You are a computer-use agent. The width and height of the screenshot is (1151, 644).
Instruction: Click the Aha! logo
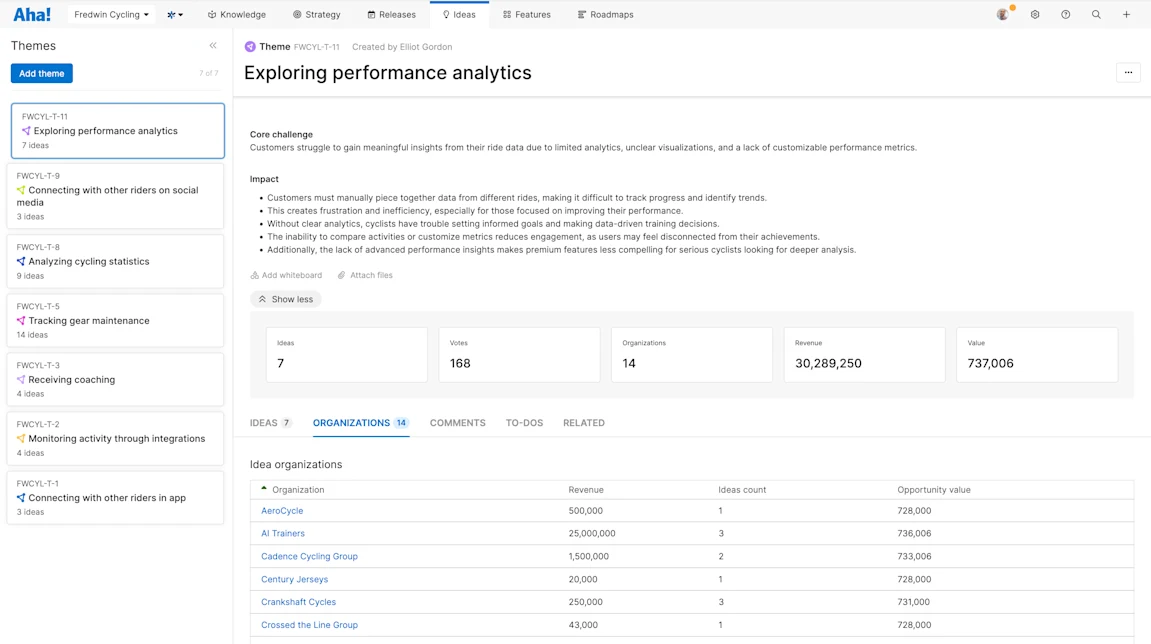32,15
